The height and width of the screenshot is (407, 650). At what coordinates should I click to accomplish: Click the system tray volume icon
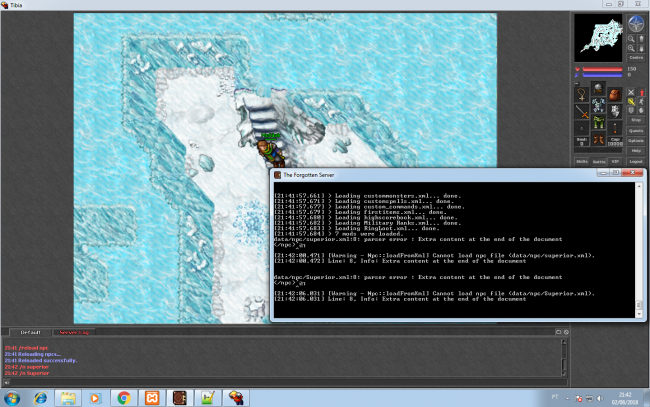[599, 399]
